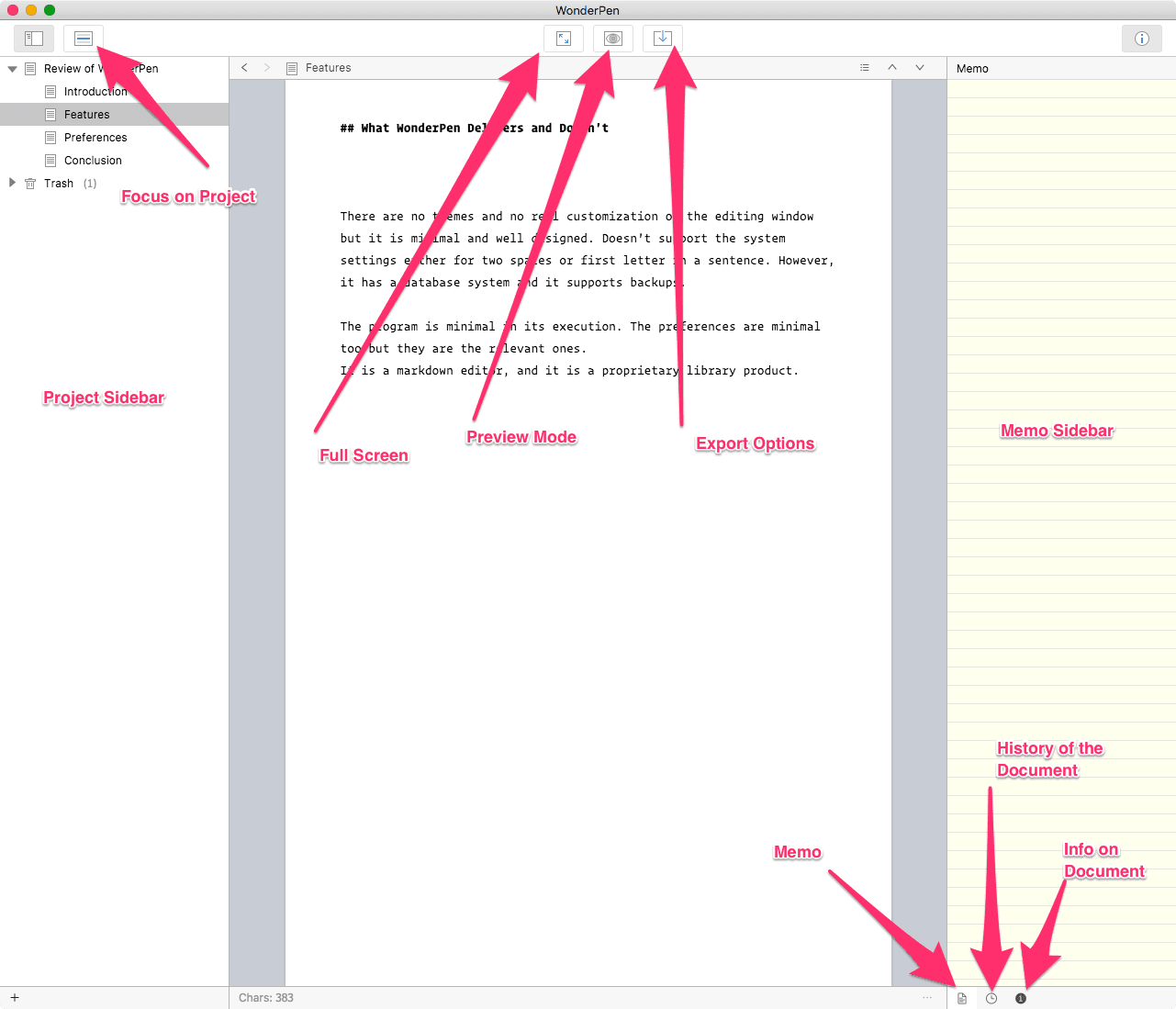Select the Features document in the sidebar
This screenshot has width=1176, height=1009.
click(114, 115)
